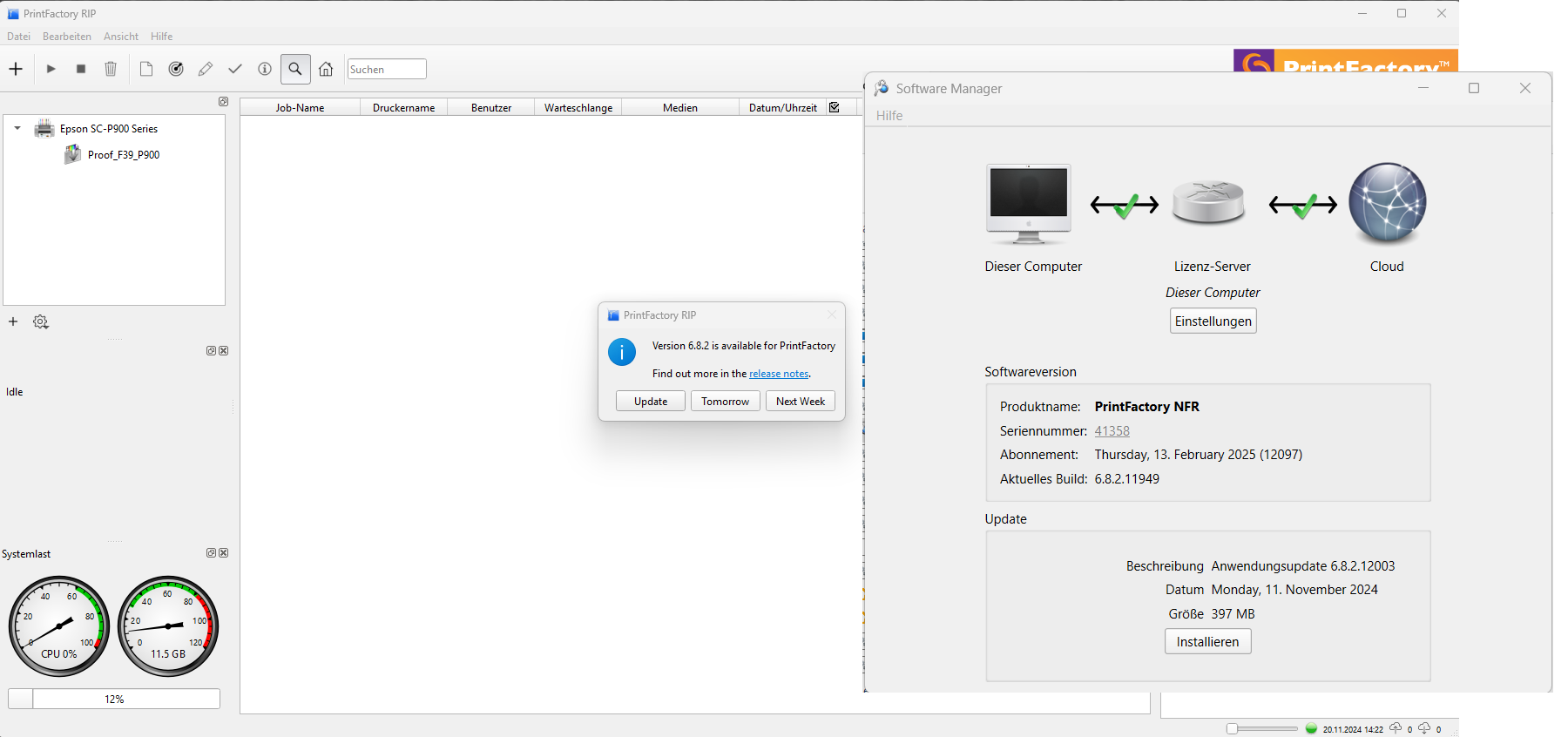The image size is (1568, 737).
Task: Select the pencil edit icon
Action: 206,69
